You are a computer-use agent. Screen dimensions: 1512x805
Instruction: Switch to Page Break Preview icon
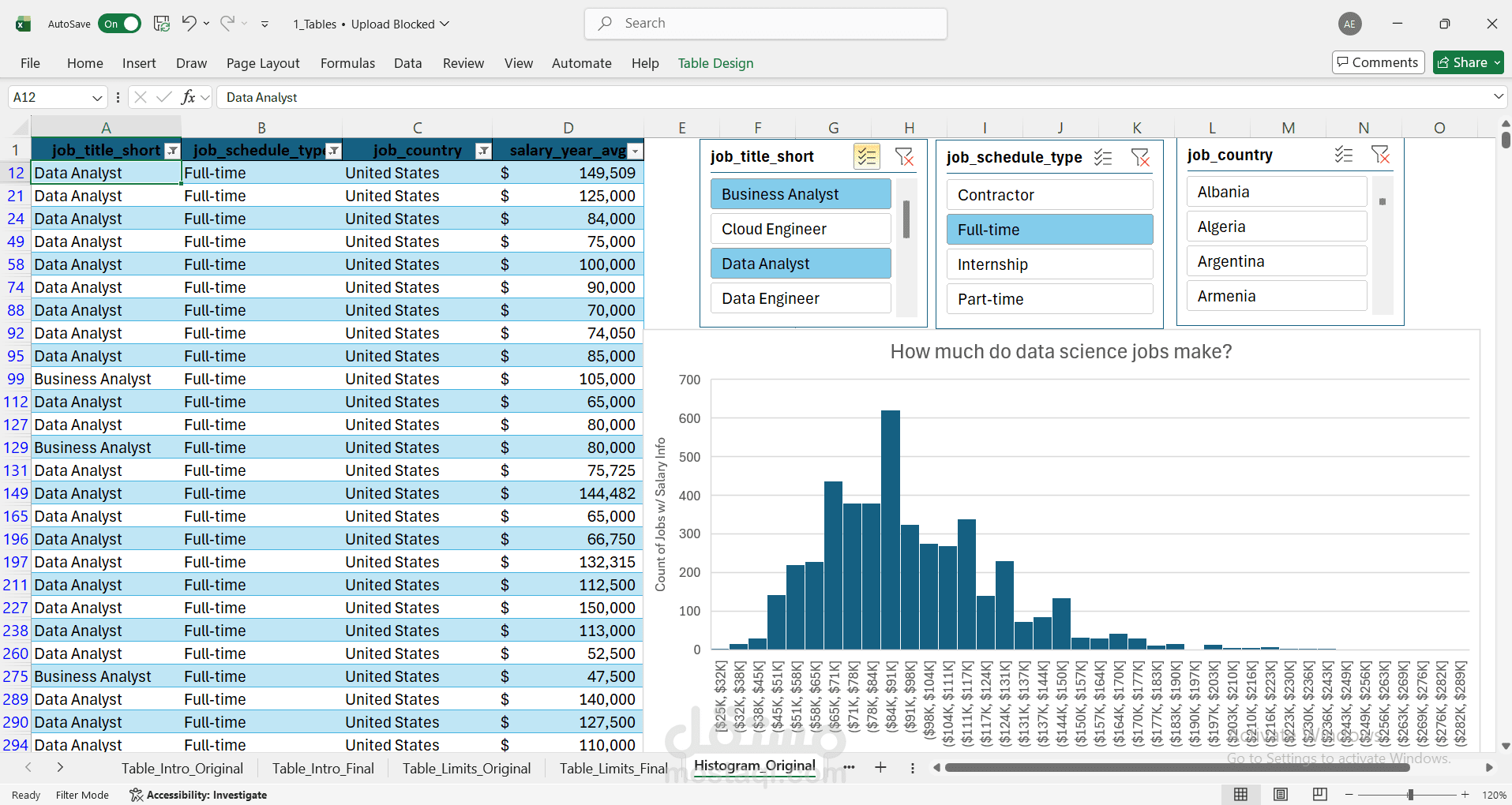click(x=1319, y=795)
